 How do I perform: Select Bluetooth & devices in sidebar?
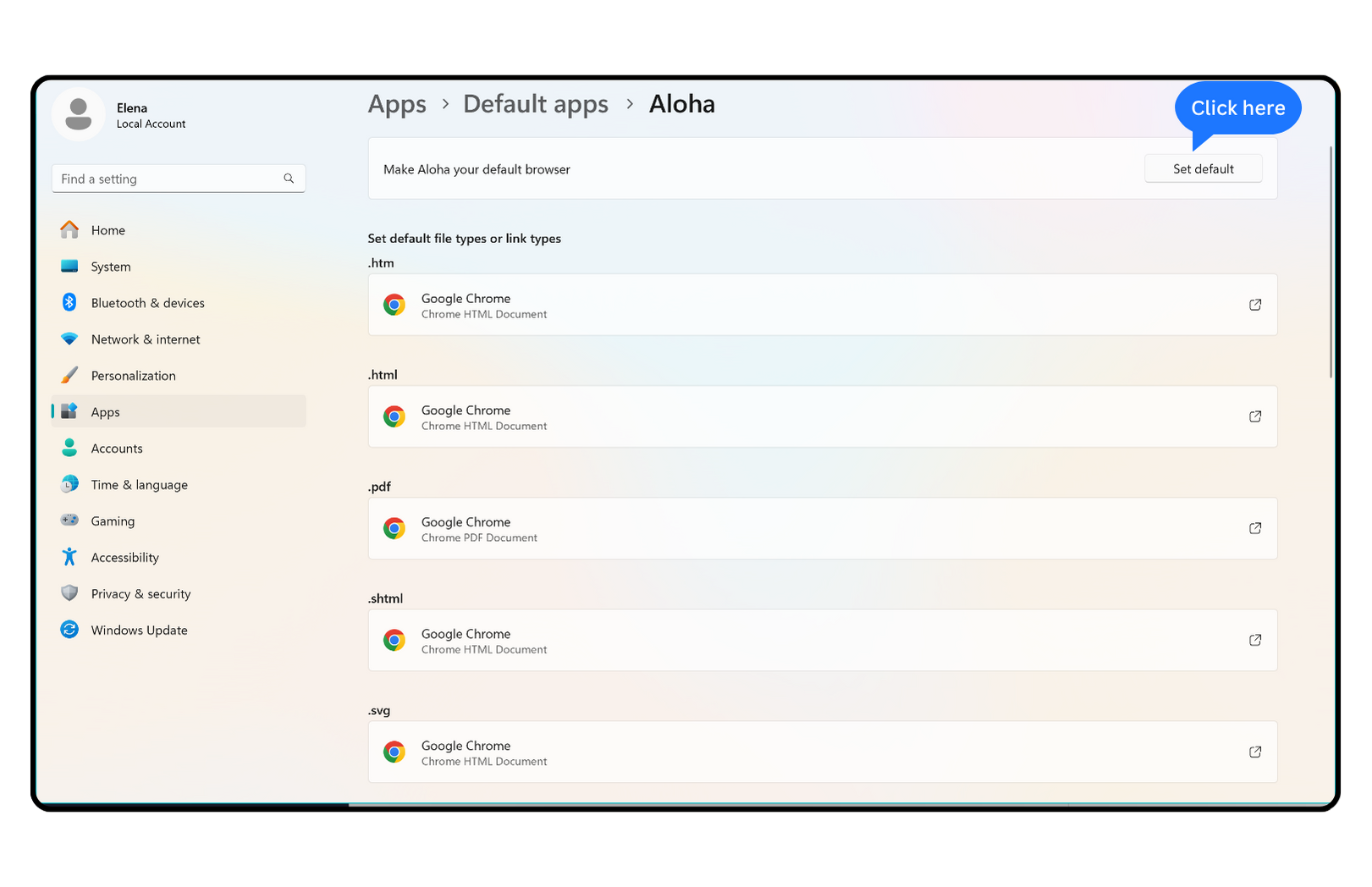coord(179,303)
